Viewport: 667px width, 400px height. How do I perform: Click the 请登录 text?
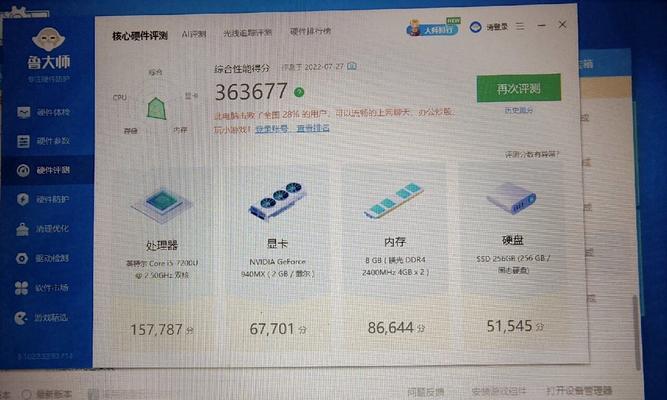(497, 27)
